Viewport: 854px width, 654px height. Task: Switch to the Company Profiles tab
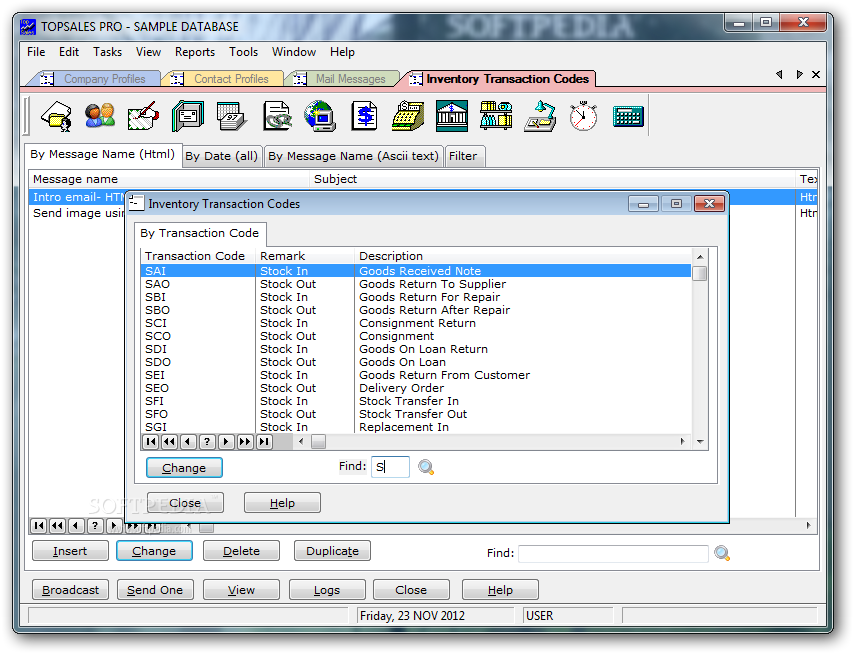click(96, 79)
